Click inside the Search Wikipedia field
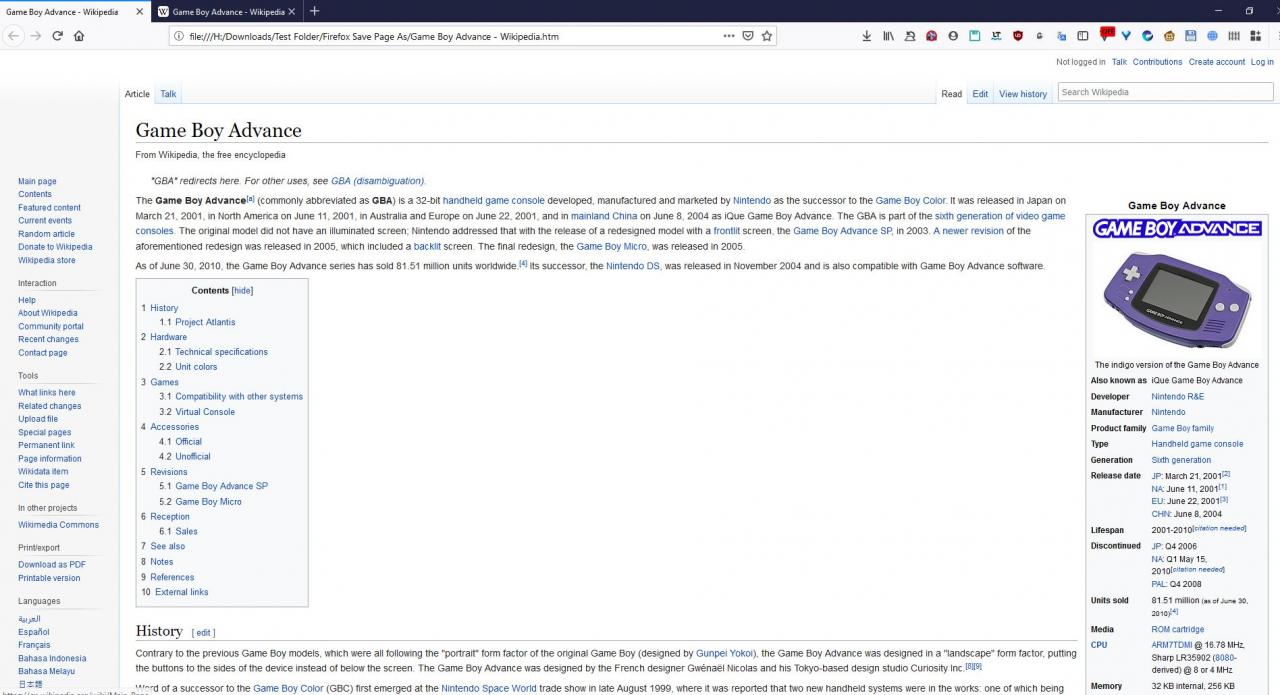 1165,92
